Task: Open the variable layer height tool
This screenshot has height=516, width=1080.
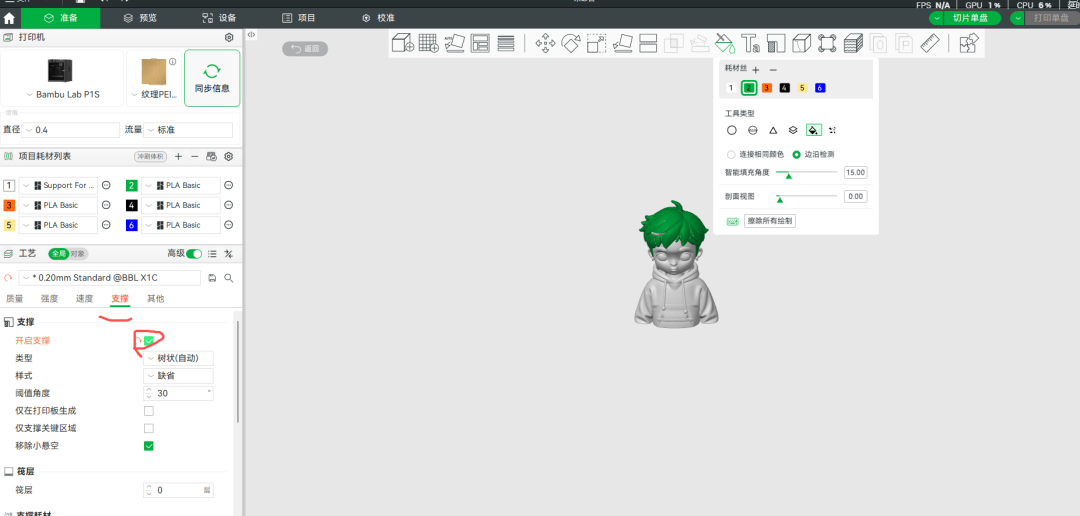Action: tap(506, 43)
